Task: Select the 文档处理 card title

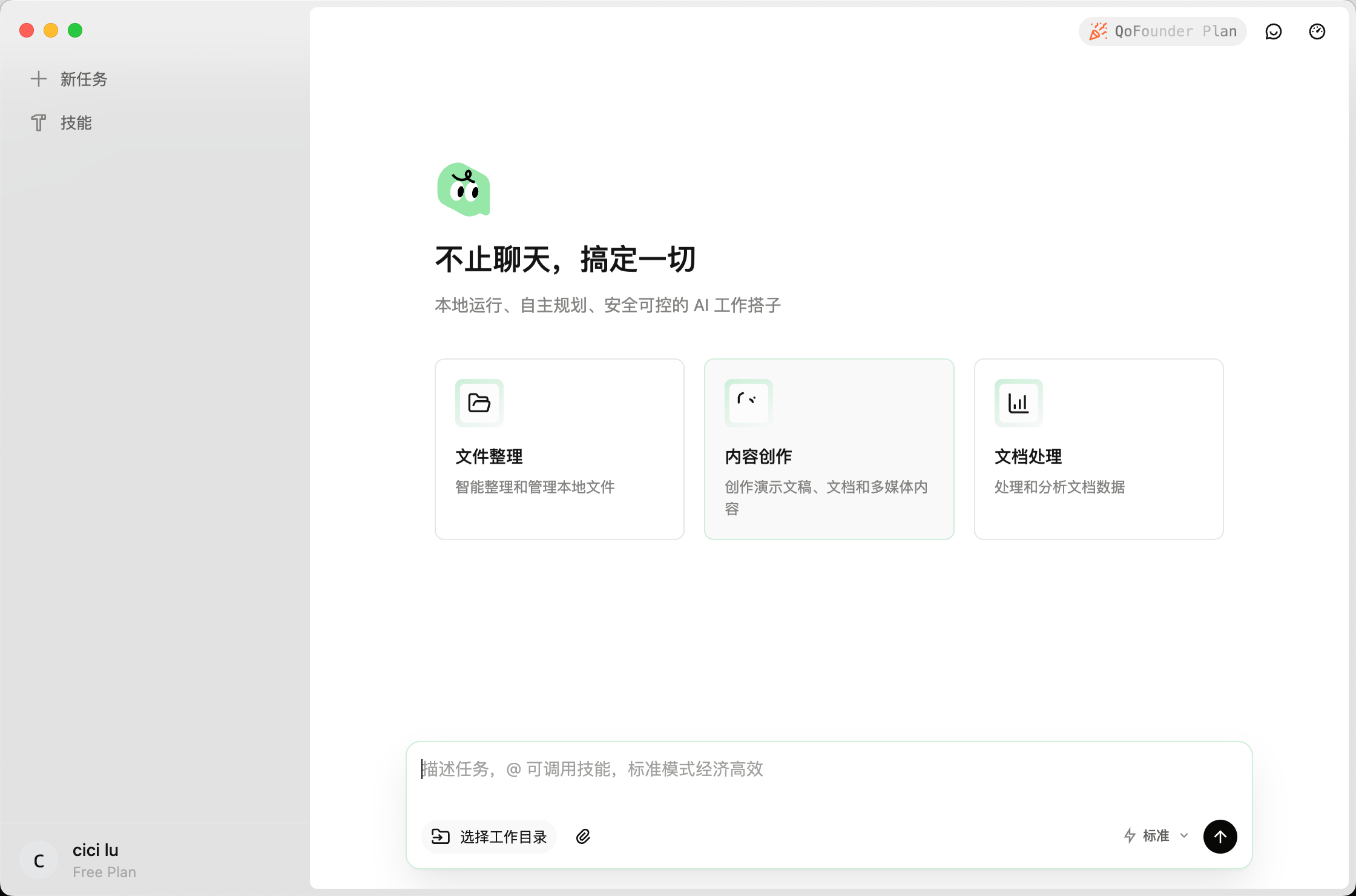Action: [1028, 456]
